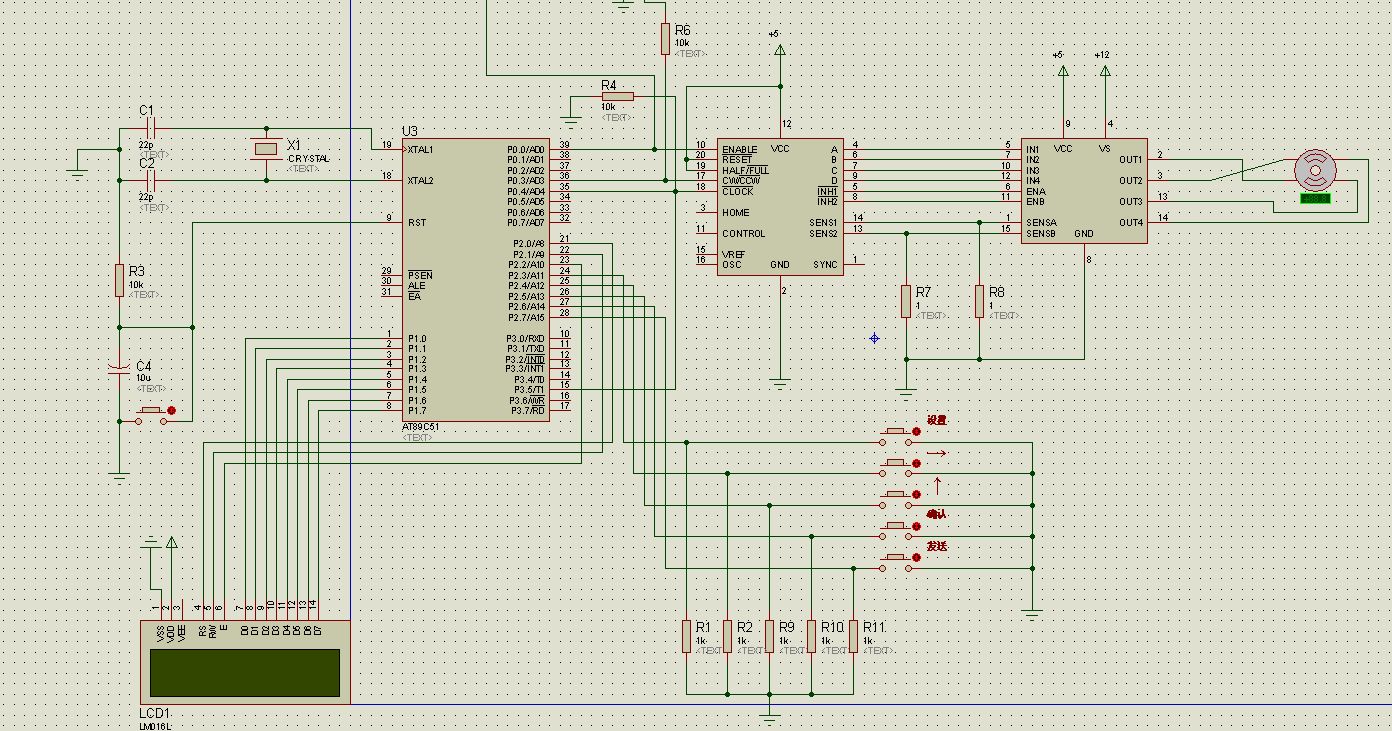This screenshot has width=1392, height=731.
Task: Click +5 terminal above driver chip VCC
Action: (1063, 68)
